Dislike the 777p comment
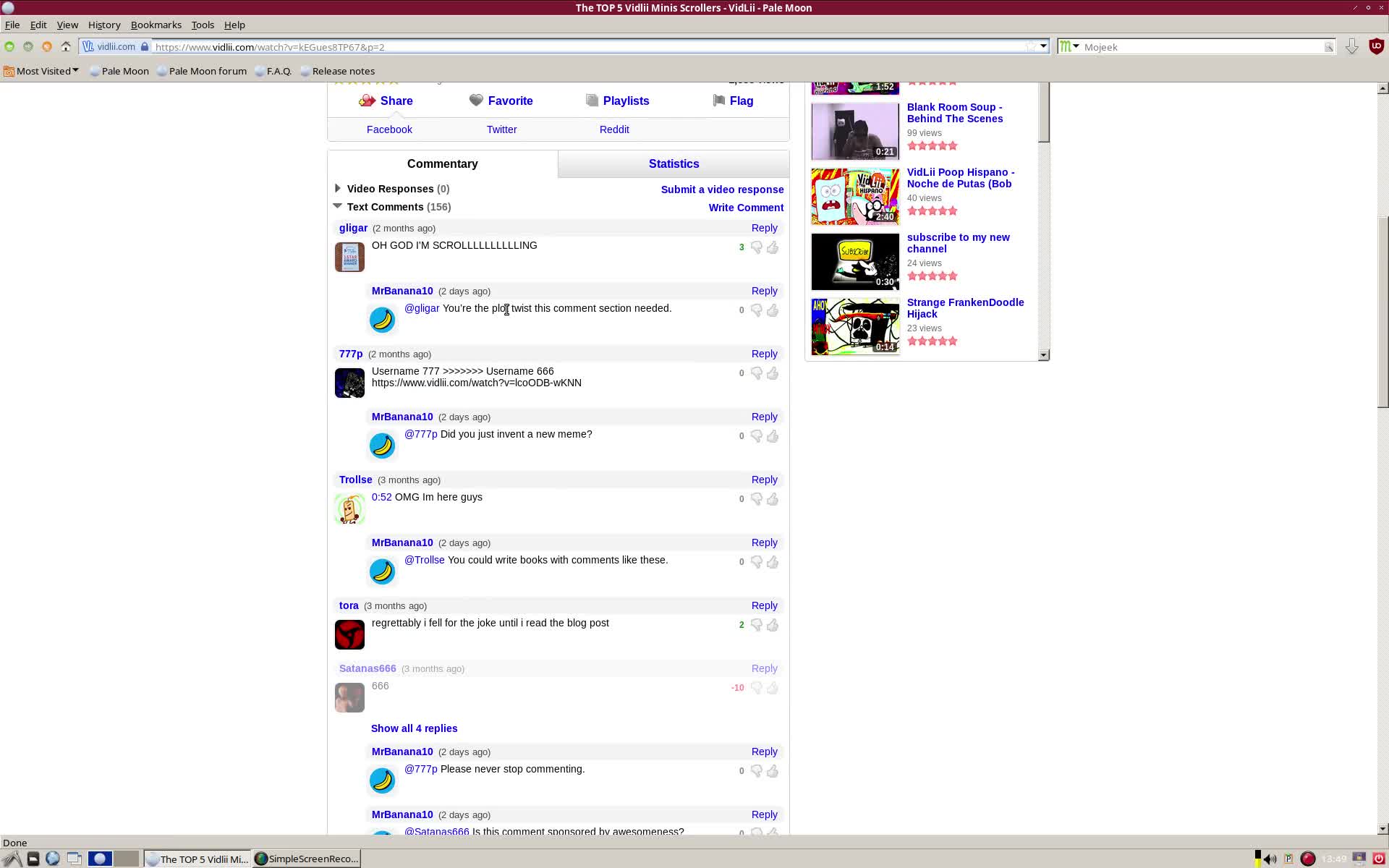Image resolution: width=1389 pixels, height=868 pixels. [756, 373]
